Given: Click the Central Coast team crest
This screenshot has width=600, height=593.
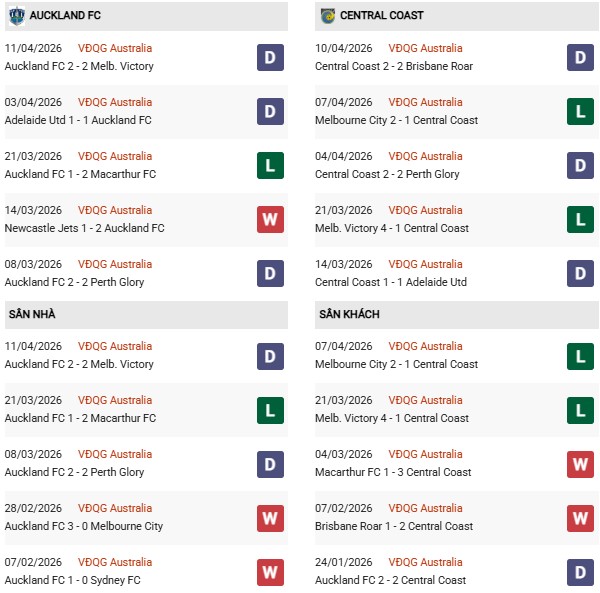Looking at the screenshot, I should pyautogui.click(x=328, y=16).
